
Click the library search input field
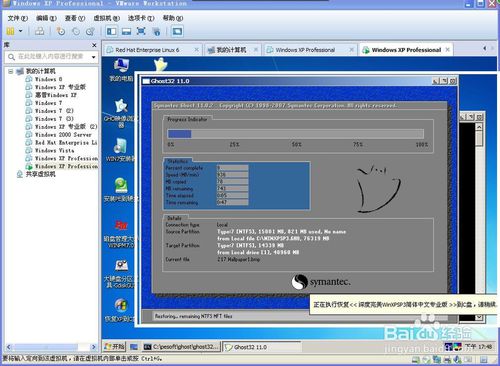(50, 56)
